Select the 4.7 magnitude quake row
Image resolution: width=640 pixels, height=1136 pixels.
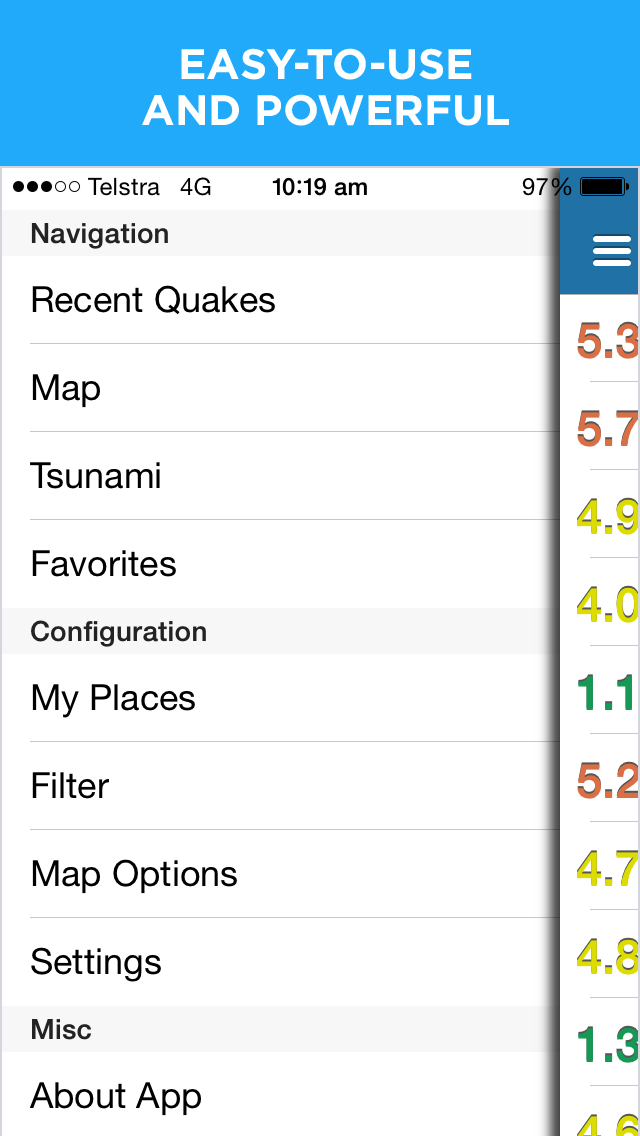pyautogui.click(x=600, y=865)
